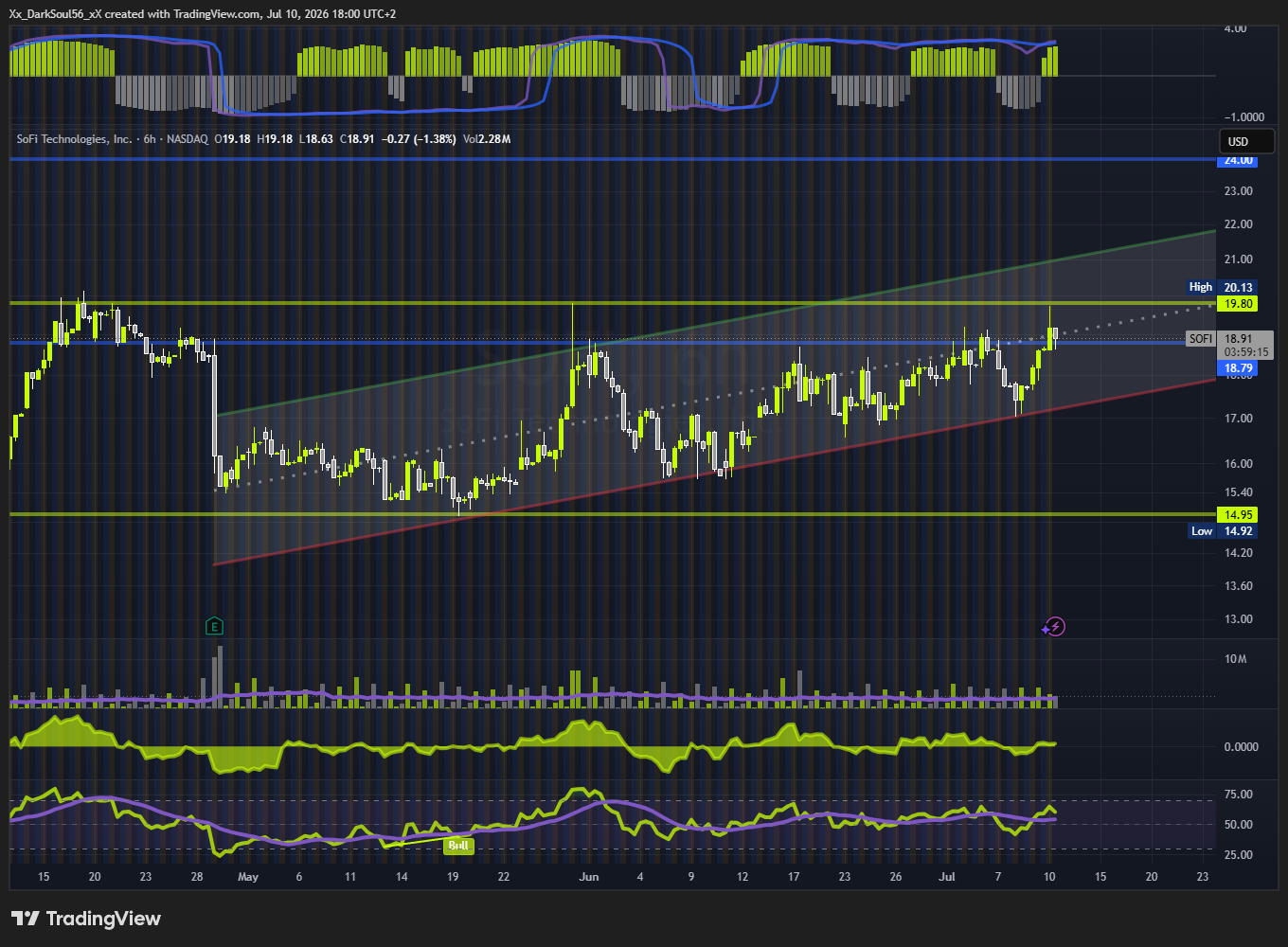The image size is (1288, 947).
Task: Click the 13.60 price axis value
Action: 1239,586
